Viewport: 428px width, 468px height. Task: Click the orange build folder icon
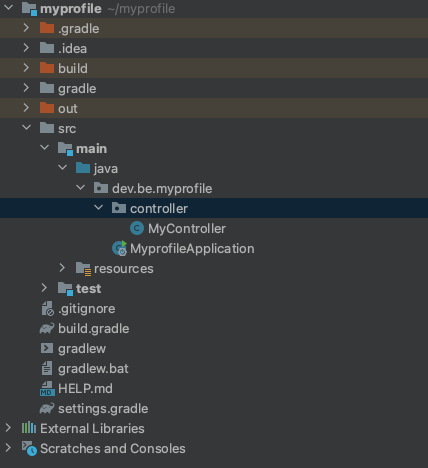click(47, 68)
